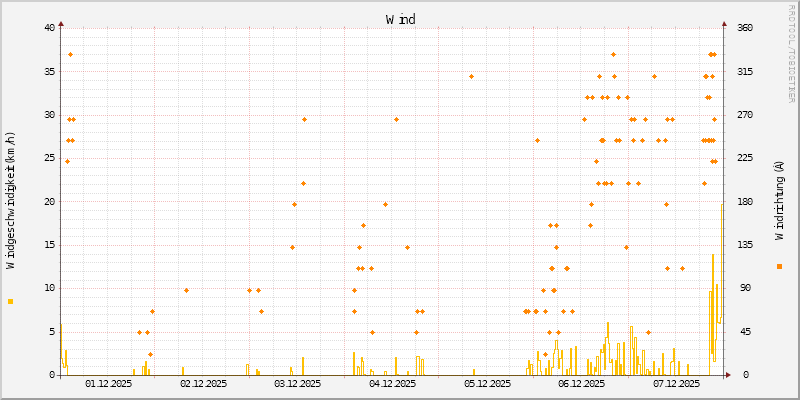The height and width of the screenshot is (400, 800).
Task: Click the 180 tick on the right direction axis
Action: pyautogui.click(x=745, y=201)
